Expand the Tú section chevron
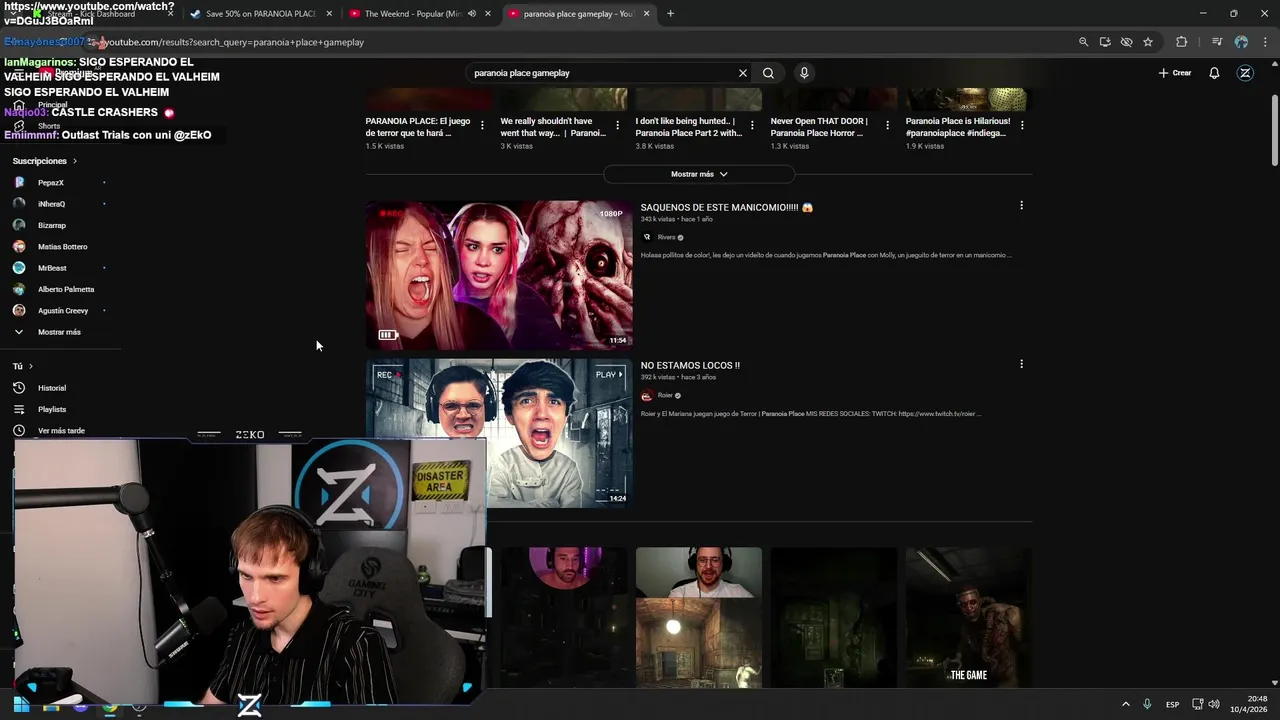 point(31,366)
